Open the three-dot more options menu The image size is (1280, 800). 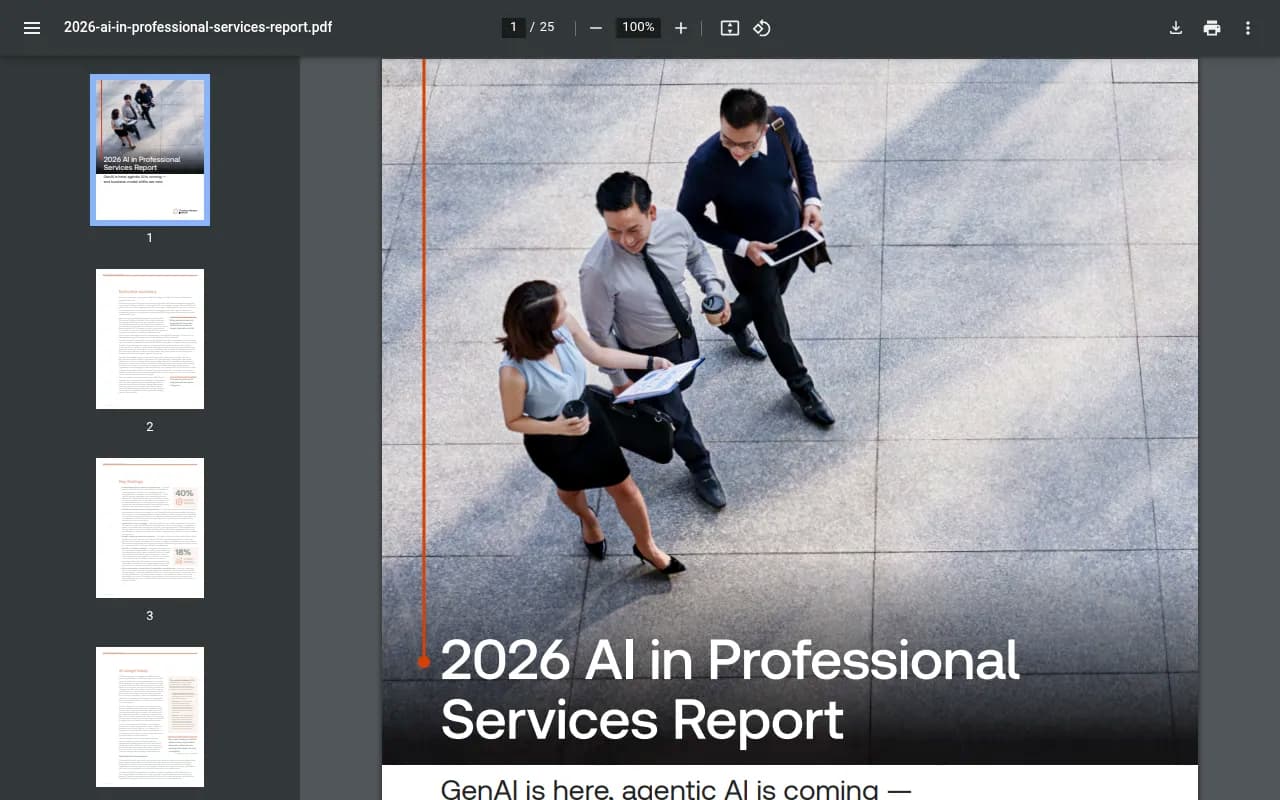(x=1247, y=27)
